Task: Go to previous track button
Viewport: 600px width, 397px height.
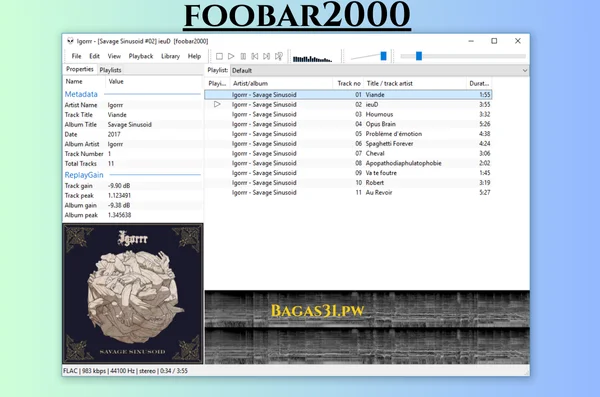Action: click(255, 56)
